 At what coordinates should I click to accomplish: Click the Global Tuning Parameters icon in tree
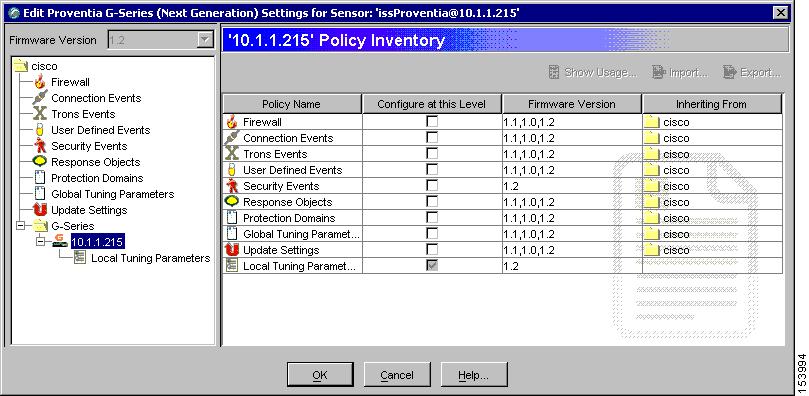[40, 194]
